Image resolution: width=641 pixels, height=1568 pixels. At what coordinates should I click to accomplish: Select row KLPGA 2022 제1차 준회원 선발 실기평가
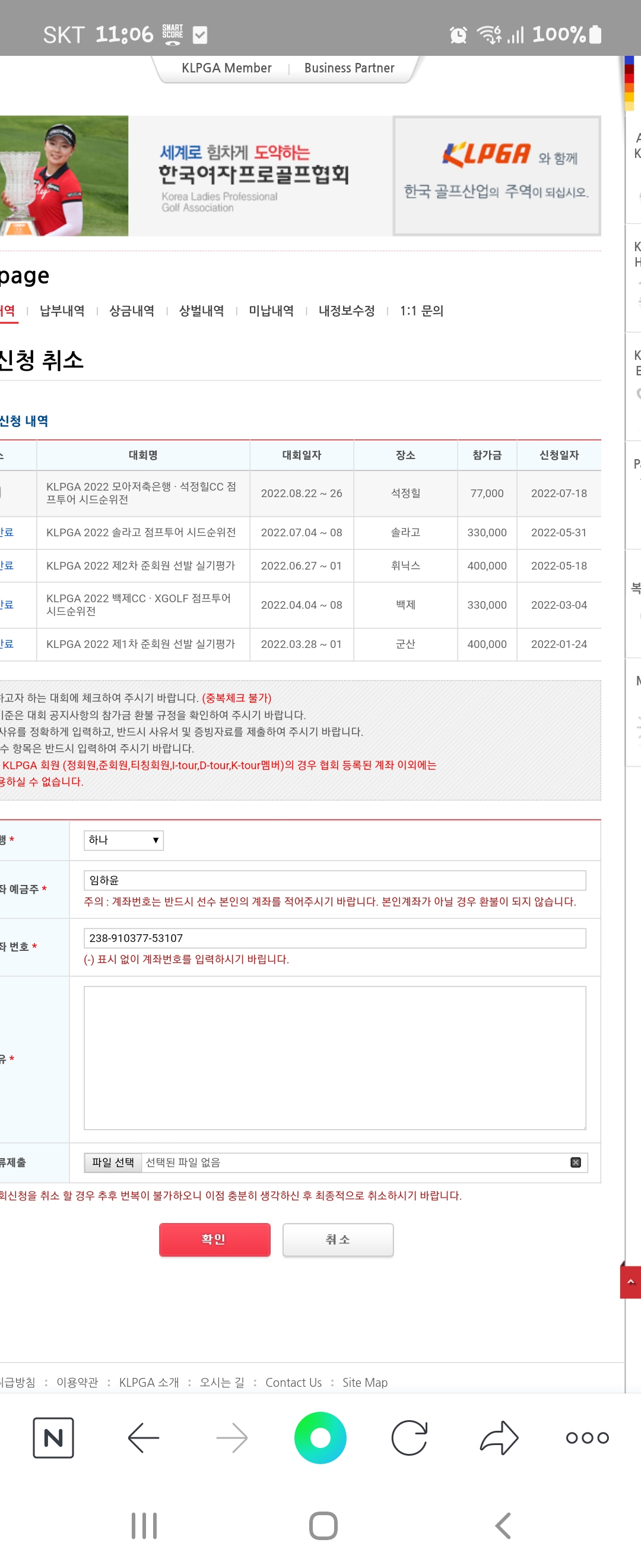300,643
